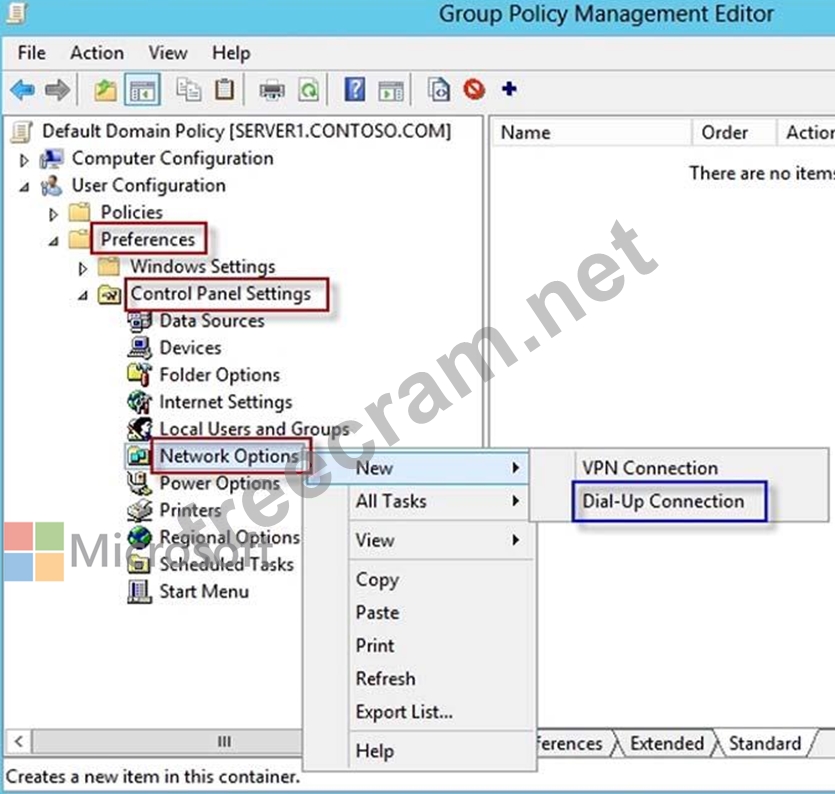Click the Folder Options icon in tree
The height and width of the screenshot is (794, 835).
pyautogui.click(x=140, y=374)
